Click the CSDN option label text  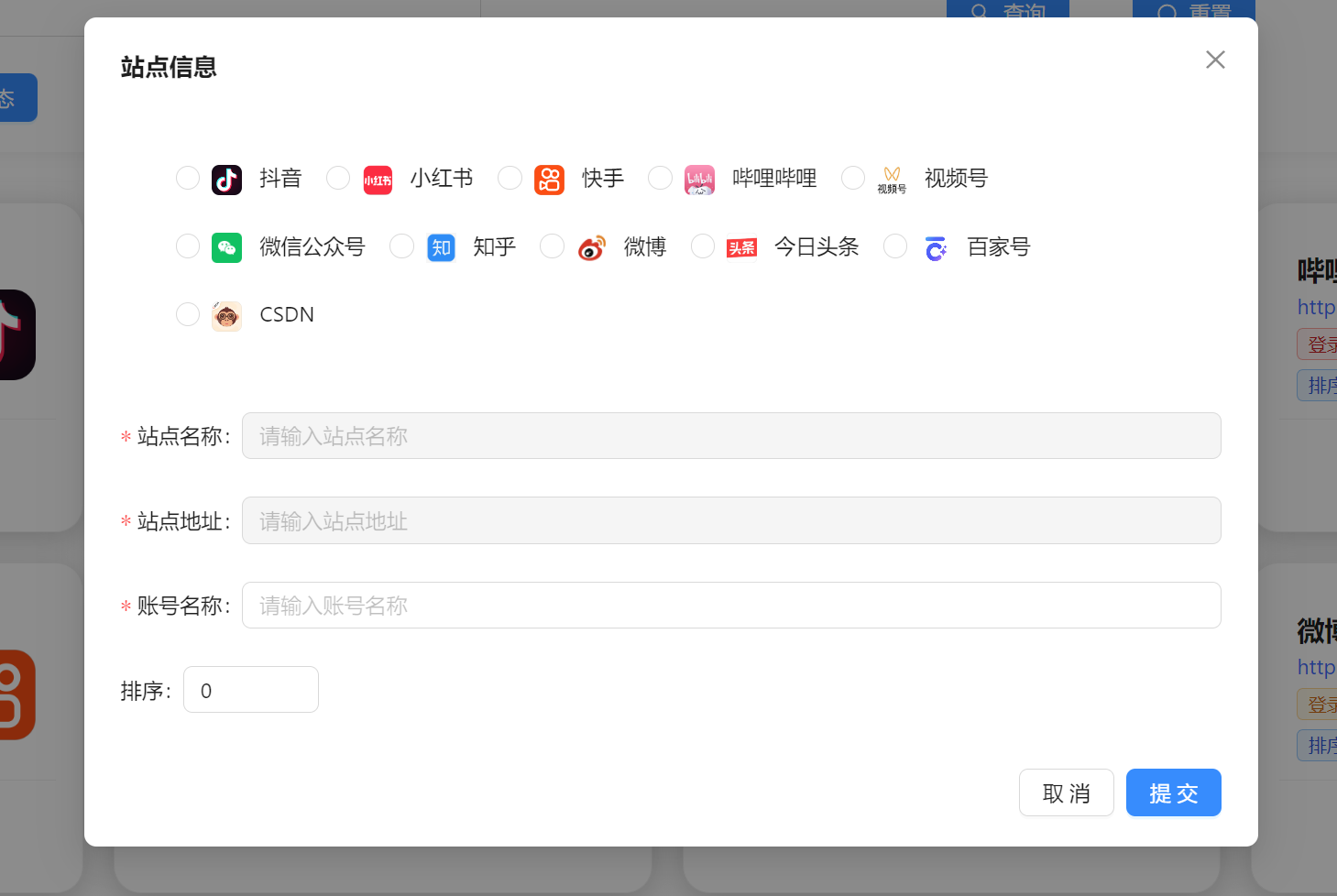[287, 314]
